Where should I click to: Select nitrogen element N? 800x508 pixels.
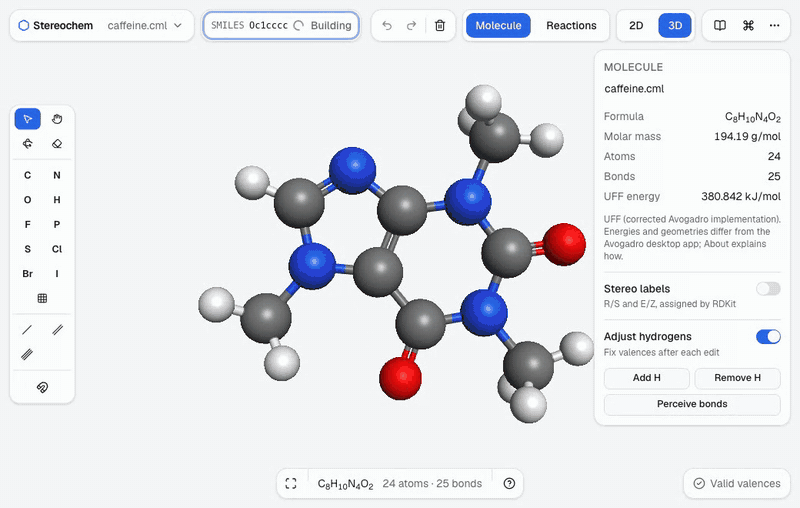[x=57, y=175]
